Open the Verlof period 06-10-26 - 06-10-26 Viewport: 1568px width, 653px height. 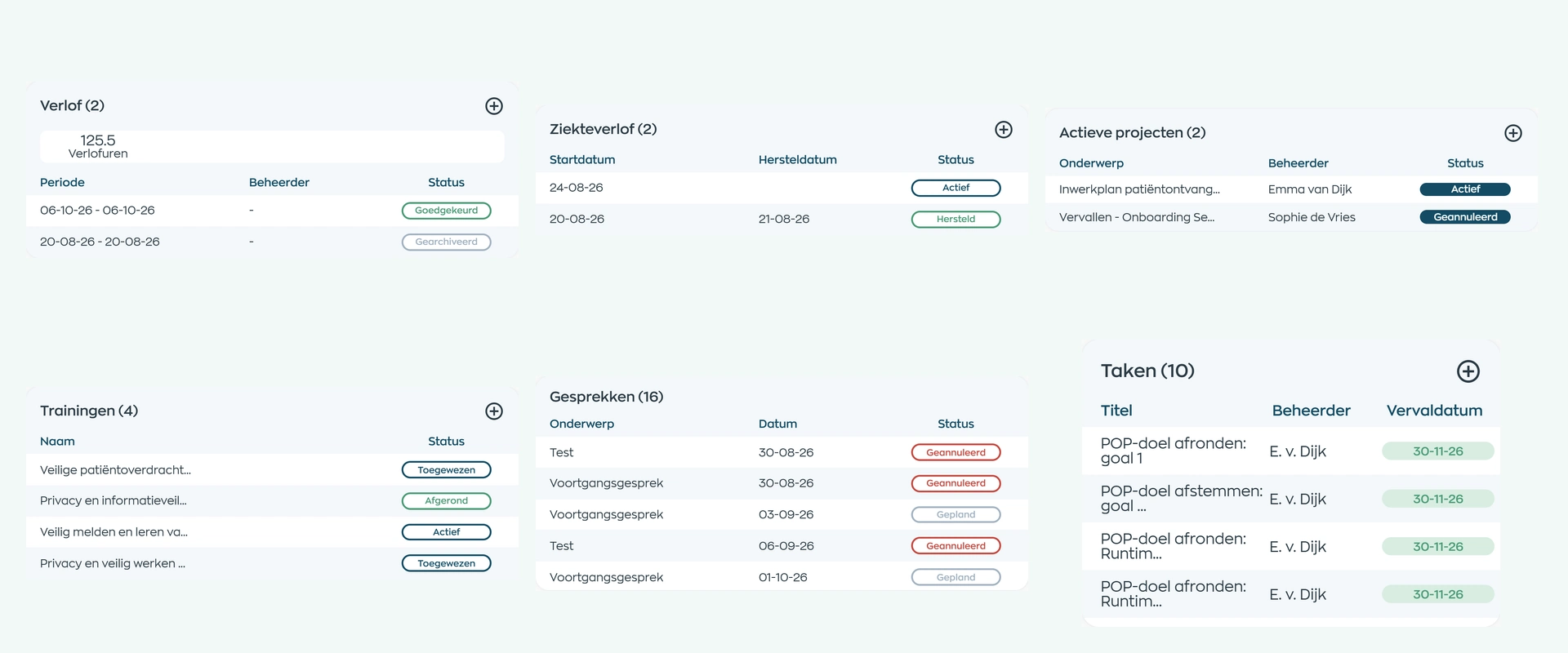coord(272,211)
